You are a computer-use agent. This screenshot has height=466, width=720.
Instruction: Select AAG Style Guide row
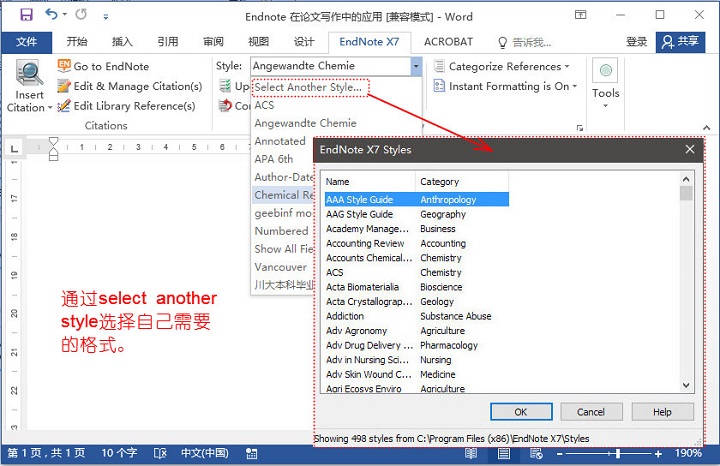[x=416, y=214]
